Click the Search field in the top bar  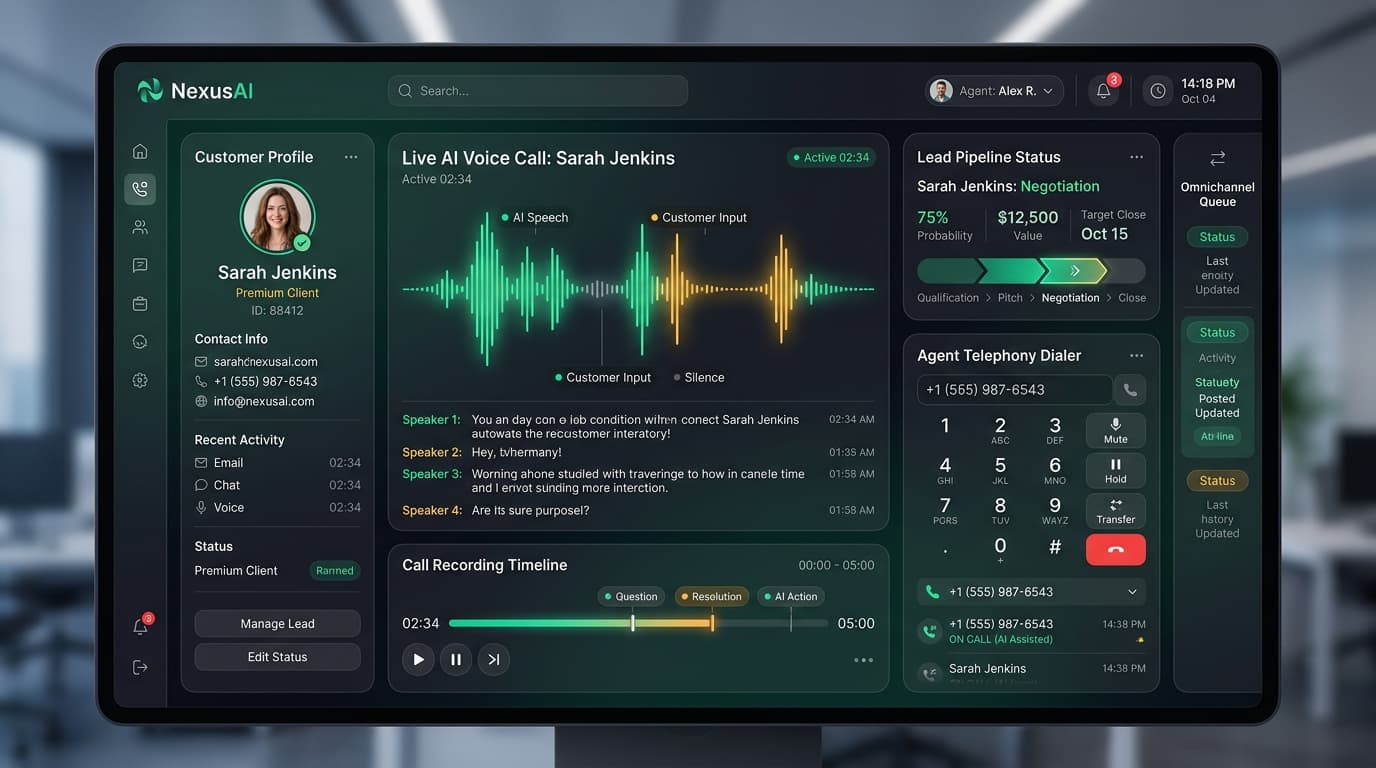point(538,91)
